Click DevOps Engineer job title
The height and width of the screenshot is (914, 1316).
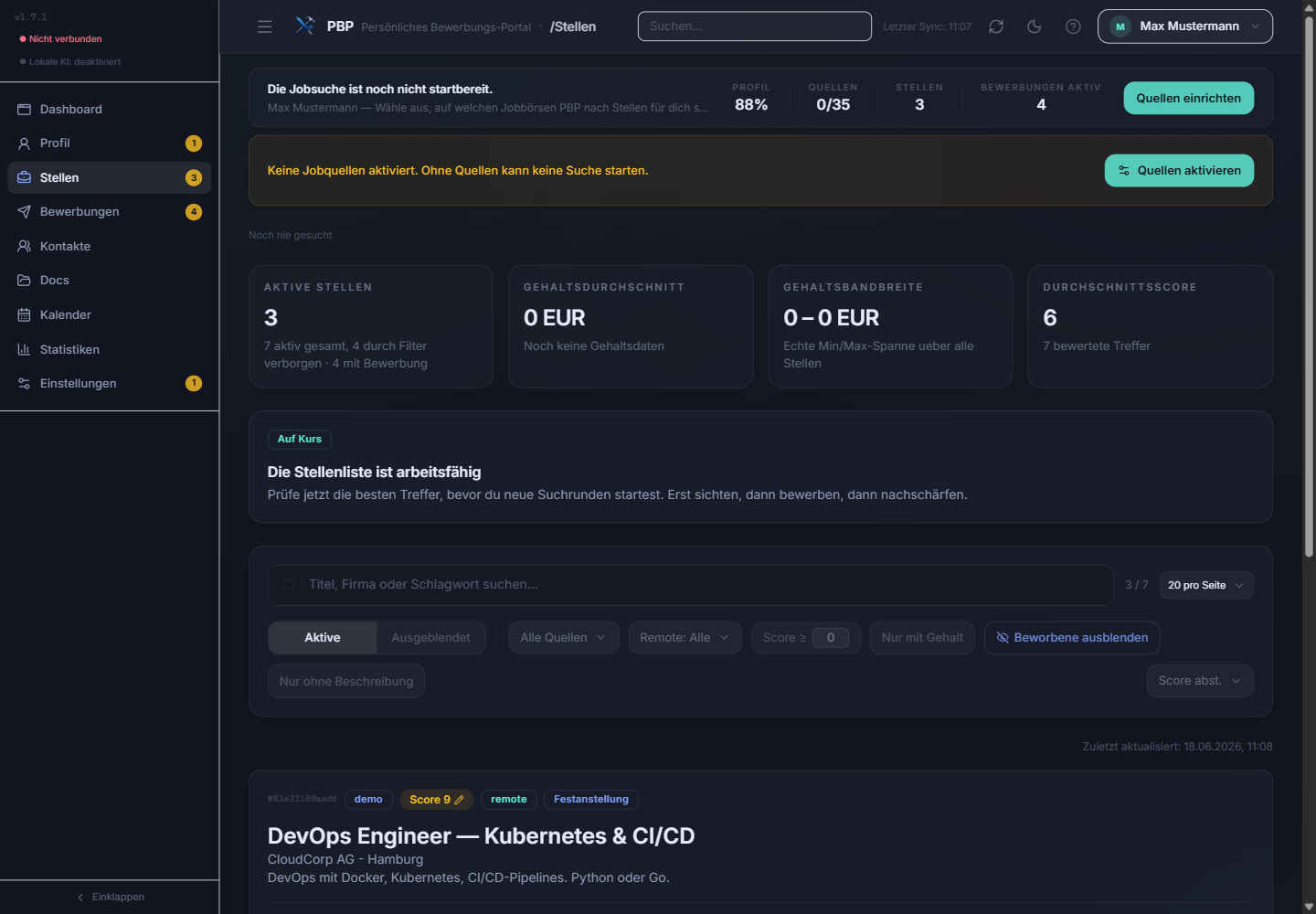click(x=481, y=836)
